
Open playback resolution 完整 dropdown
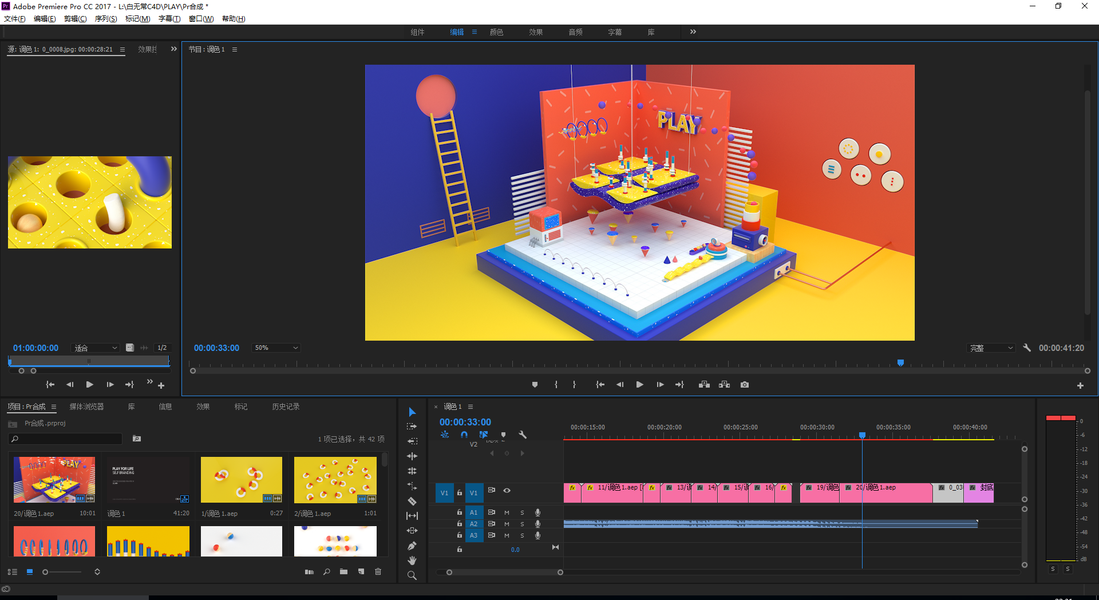tap(991, 348)
